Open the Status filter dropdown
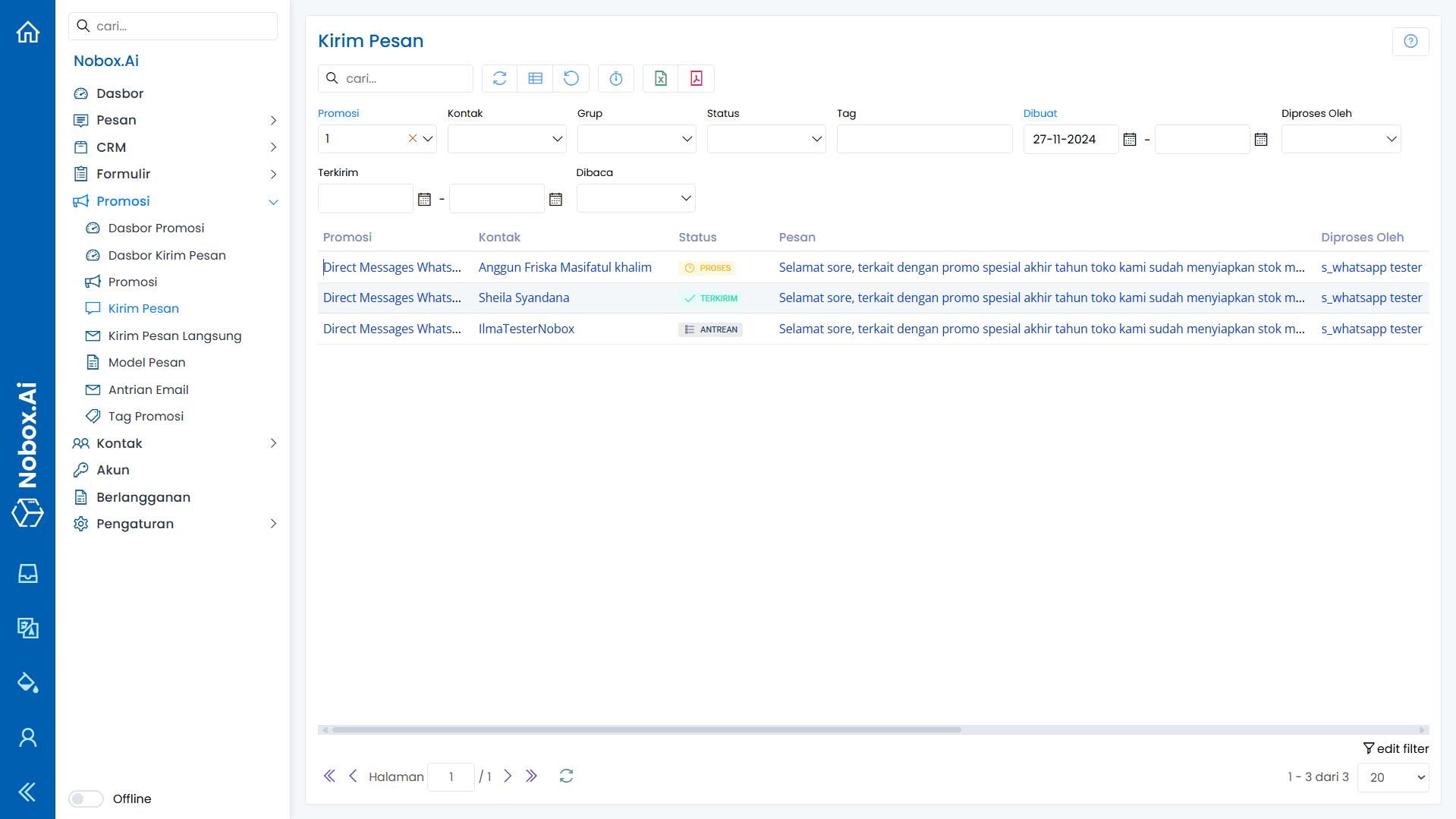This screenshot has width=1456, height=819. pyautogui.click(x=766, y=139)
